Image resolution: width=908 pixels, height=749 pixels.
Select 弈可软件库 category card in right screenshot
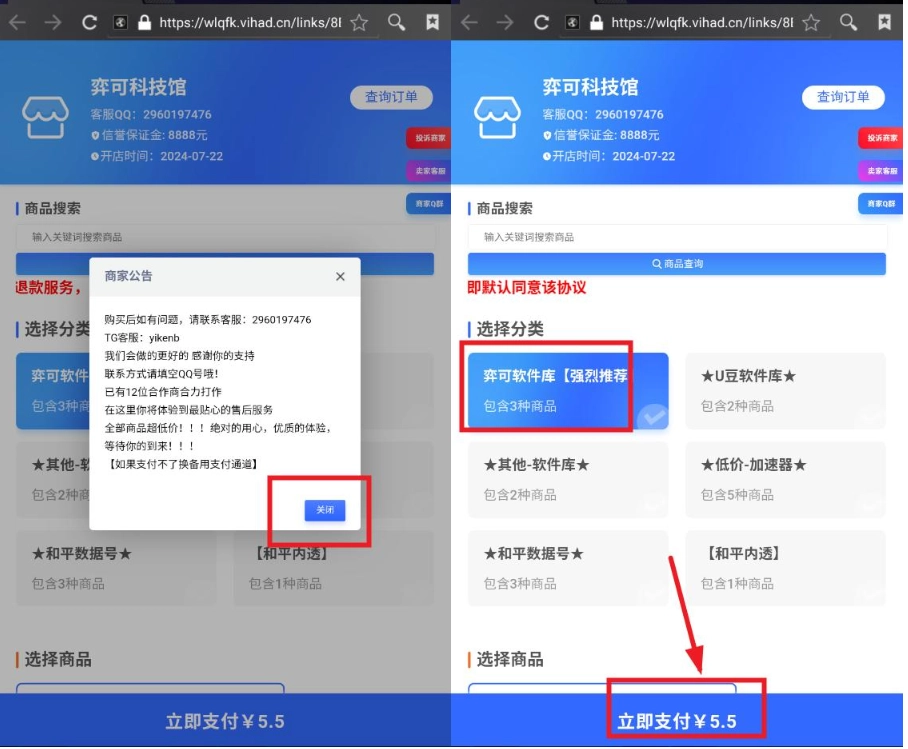coord(568,390)
